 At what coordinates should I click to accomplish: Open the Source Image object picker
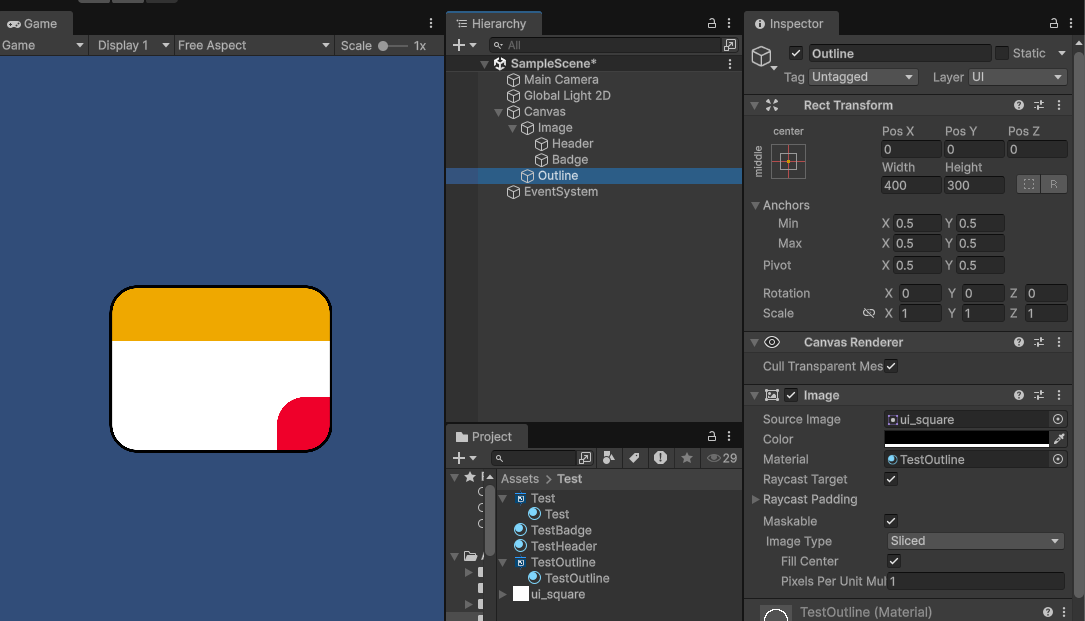pos(1057,420)
